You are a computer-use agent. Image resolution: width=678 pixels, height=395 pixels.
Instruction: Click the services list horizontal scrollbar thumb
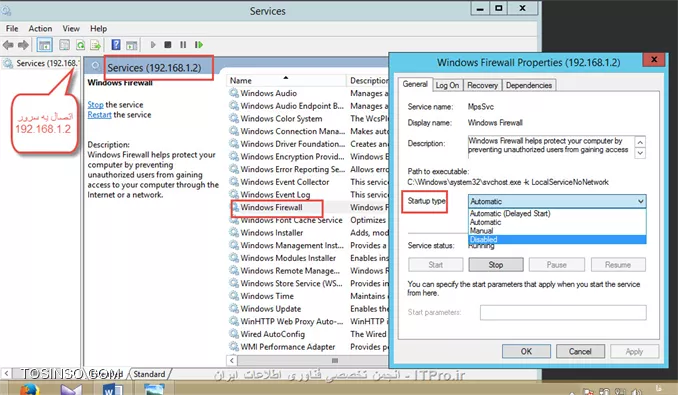pyautogui.click(x=335, y=360)
